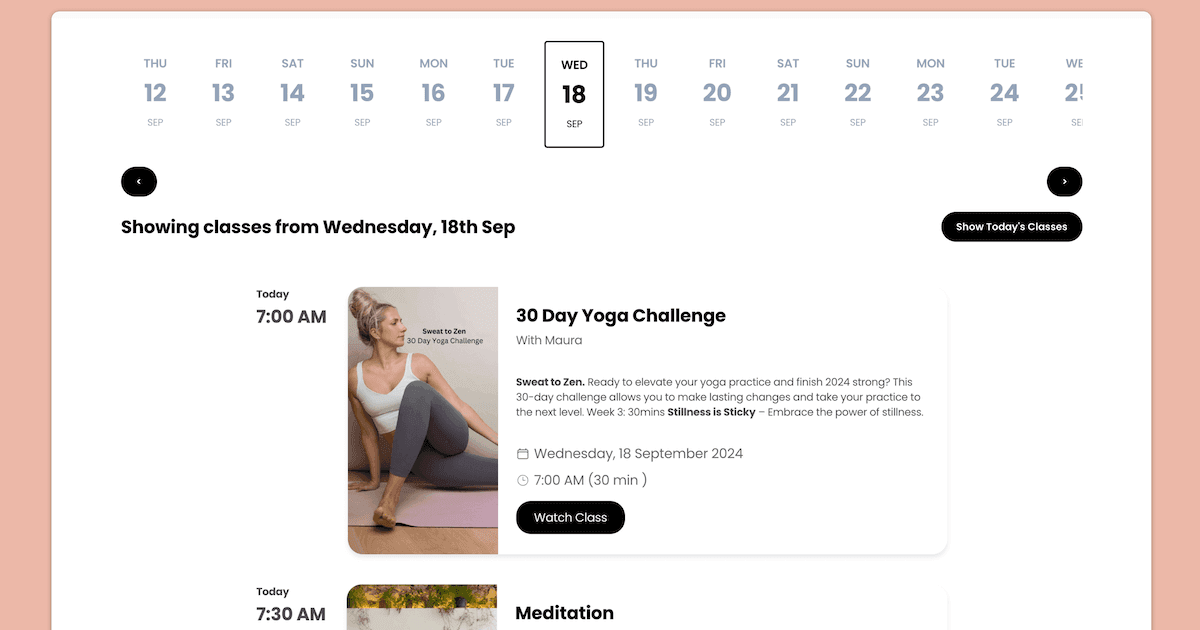Open the Meditation class title
The height and width of the screenshot is (630, 1200).
pos(564,613)
